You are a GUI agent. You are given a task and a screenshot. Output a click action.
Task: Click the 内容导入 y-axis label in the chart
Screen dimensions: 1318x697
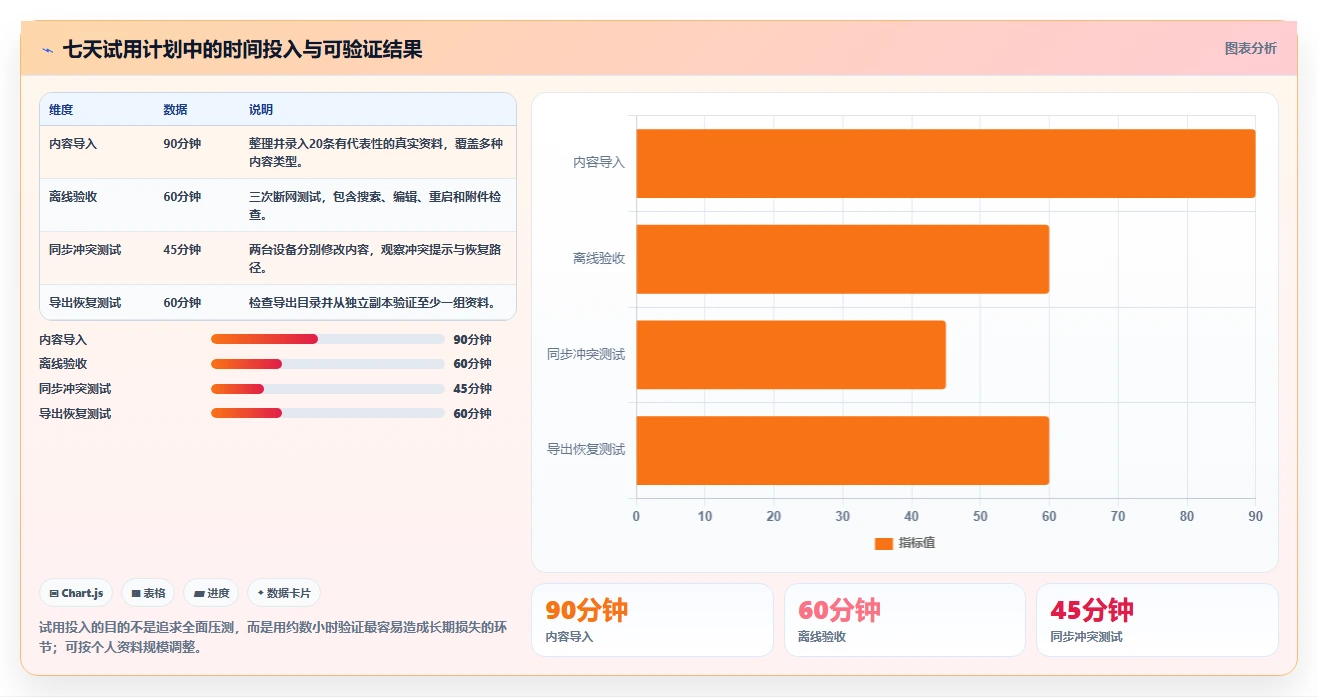coord(599,162)
